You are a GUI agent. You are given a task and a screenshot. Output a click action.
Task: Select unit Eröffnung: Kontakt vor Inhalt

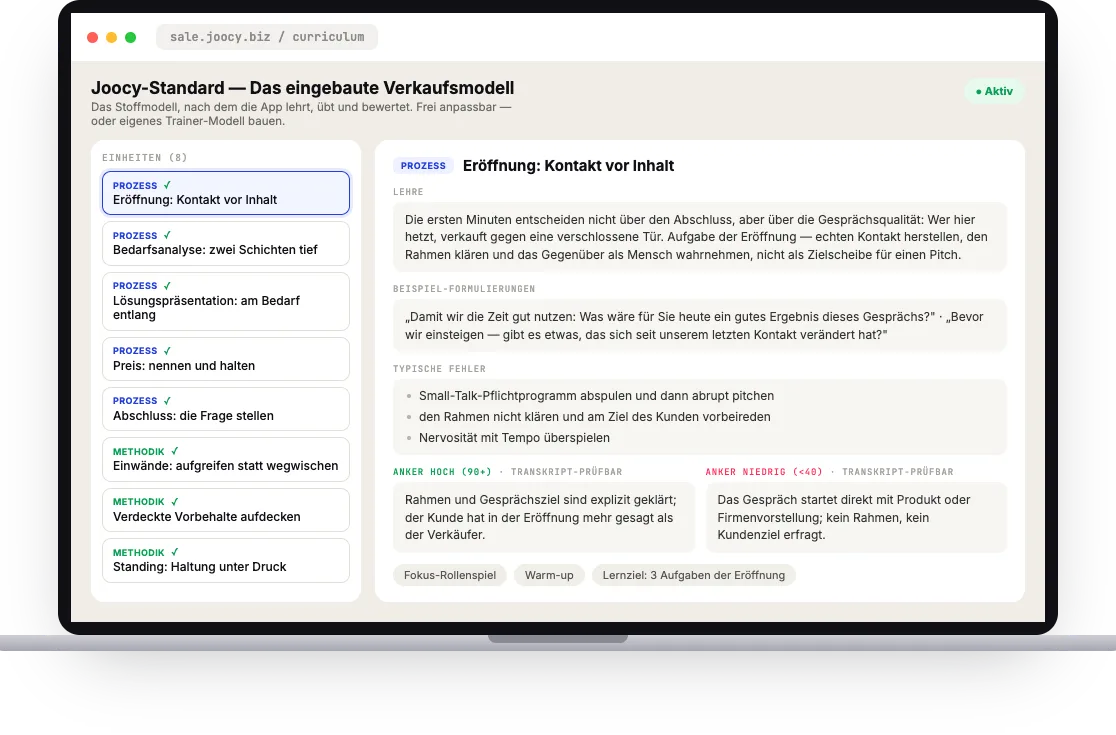[x=226, y=193]
